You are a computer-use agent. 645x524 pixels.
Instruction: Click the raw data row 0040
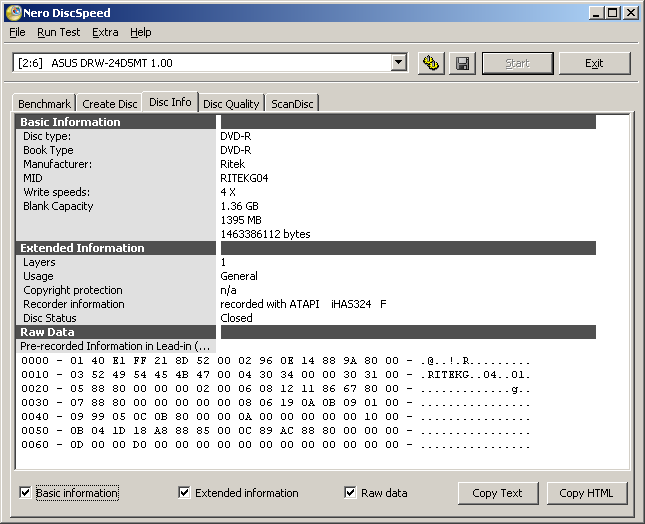(276, 417)
